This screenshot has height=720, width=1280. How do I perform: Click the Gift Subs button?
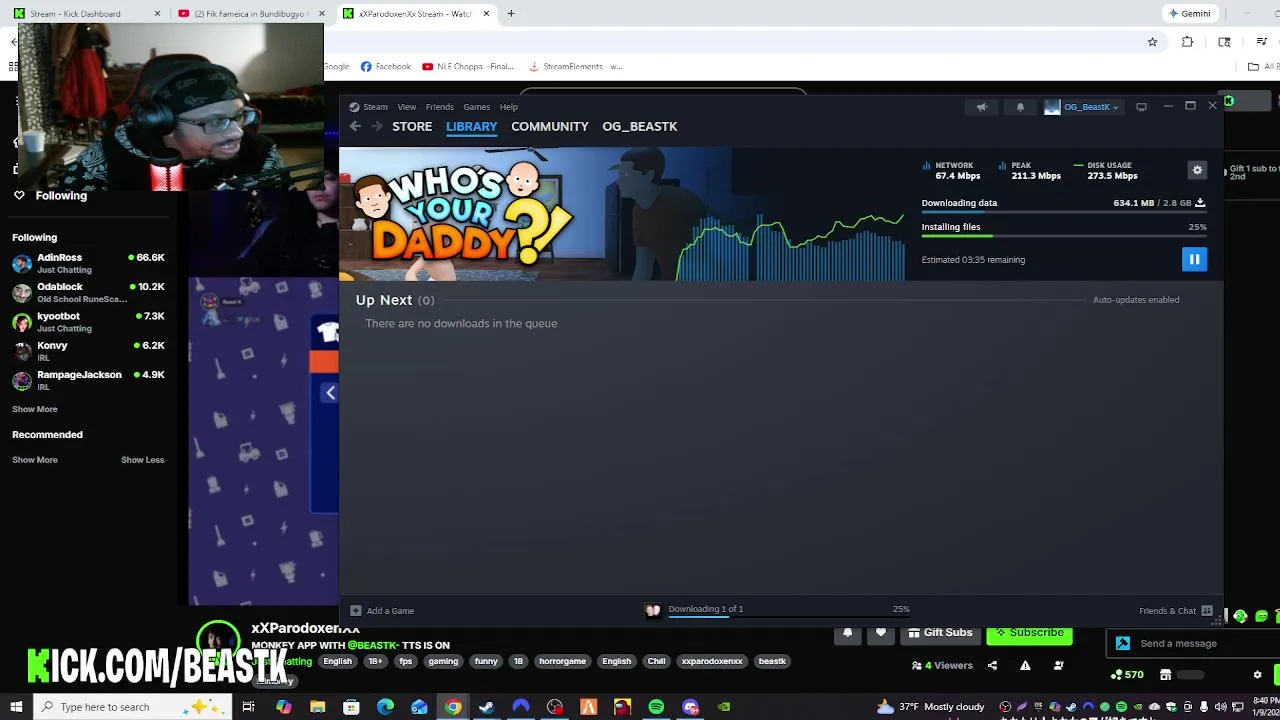pos(939,634)
